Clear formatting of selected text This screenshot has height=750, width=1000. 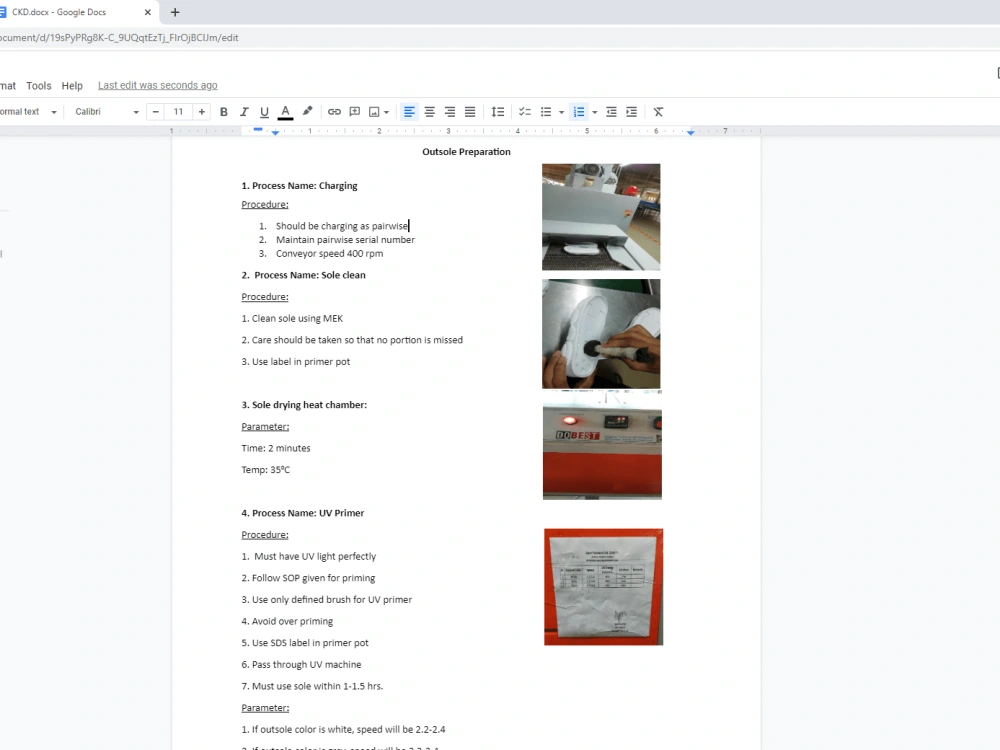coord(658,111)
